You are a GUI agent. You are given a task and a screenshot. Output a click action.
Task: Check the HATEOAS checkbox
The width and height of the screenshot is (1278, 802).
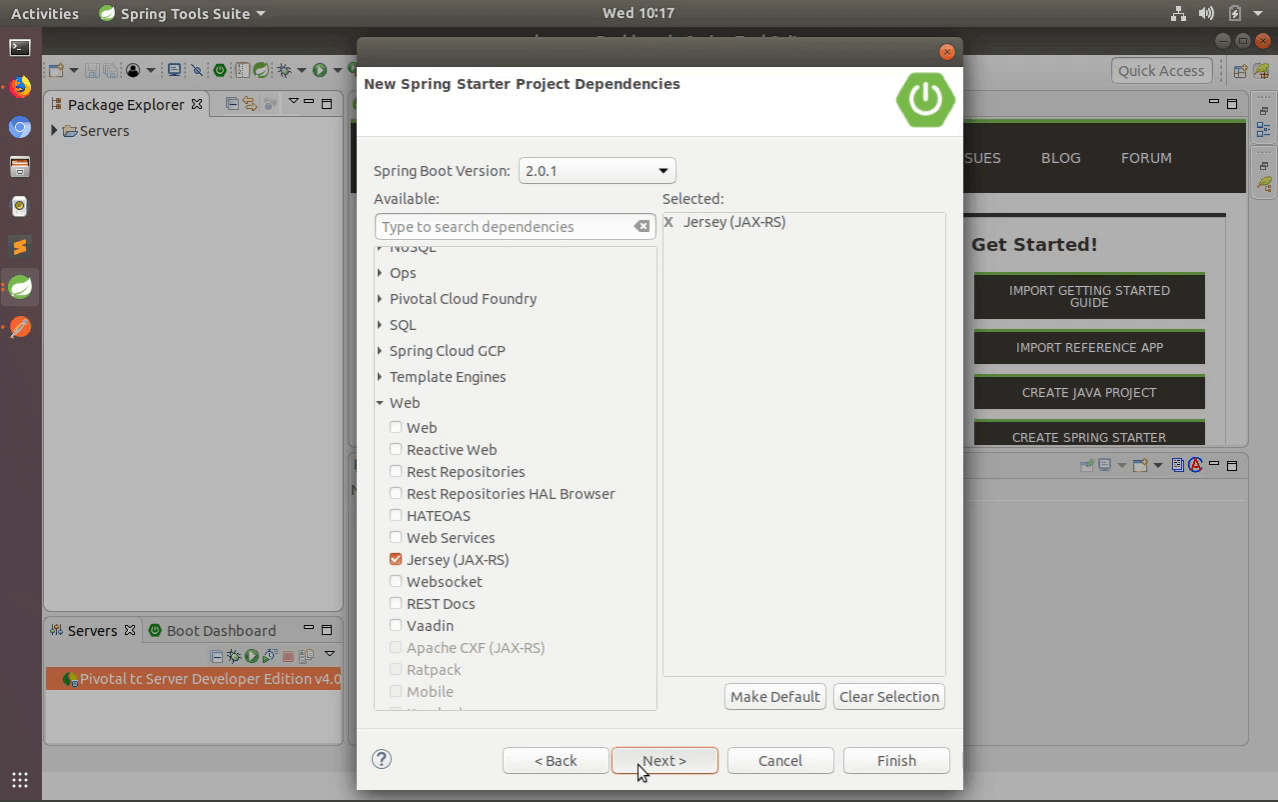pyautogui.click(x=396, y=515)
